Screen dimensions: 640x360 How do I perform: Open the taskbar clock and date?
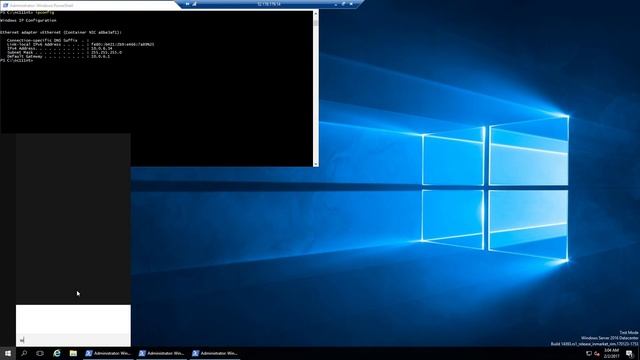611,353
